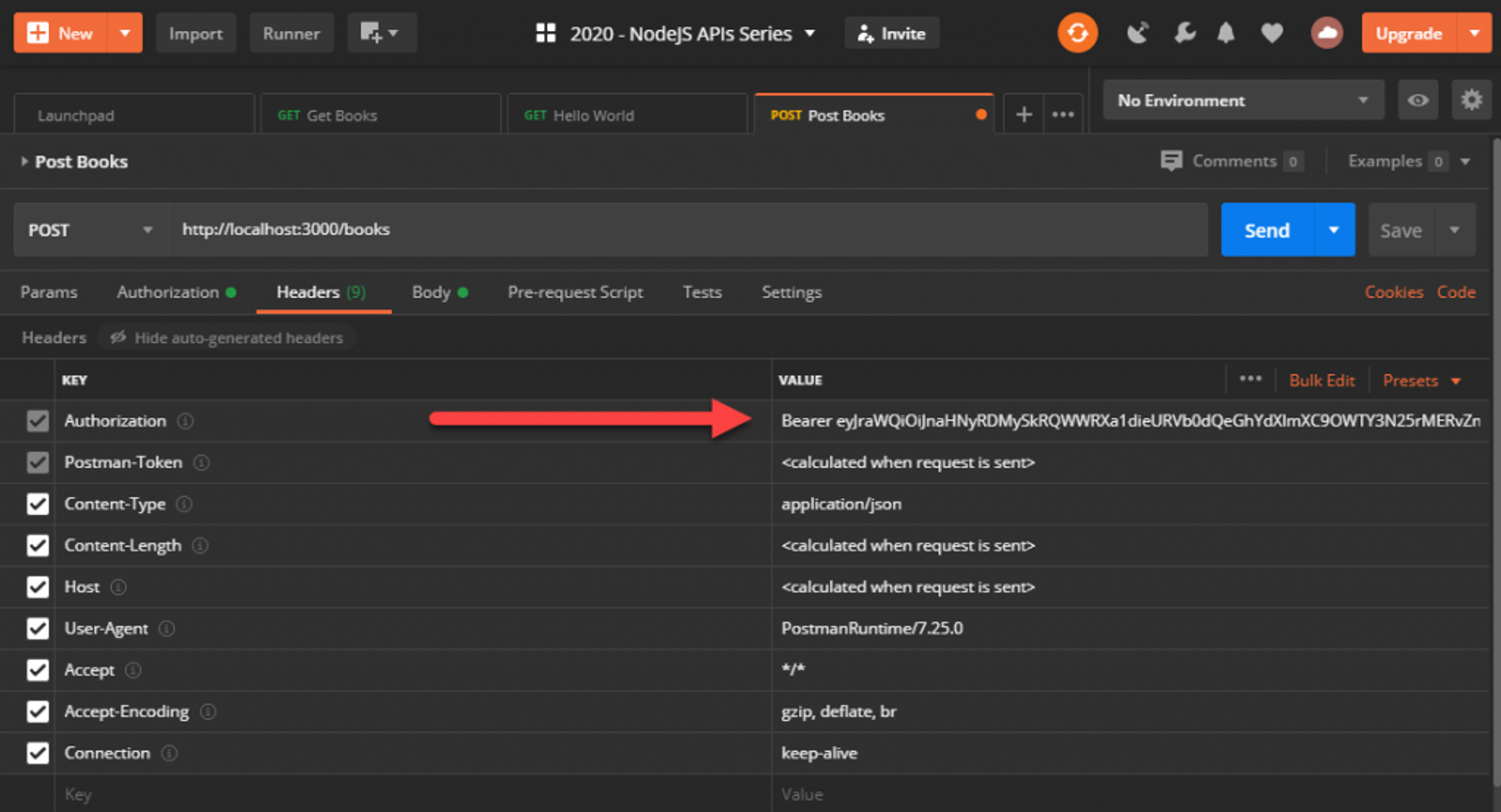This screenshot has width=1501, height=812.
Task: Open the Comments panel
Action: (1232, 161)
